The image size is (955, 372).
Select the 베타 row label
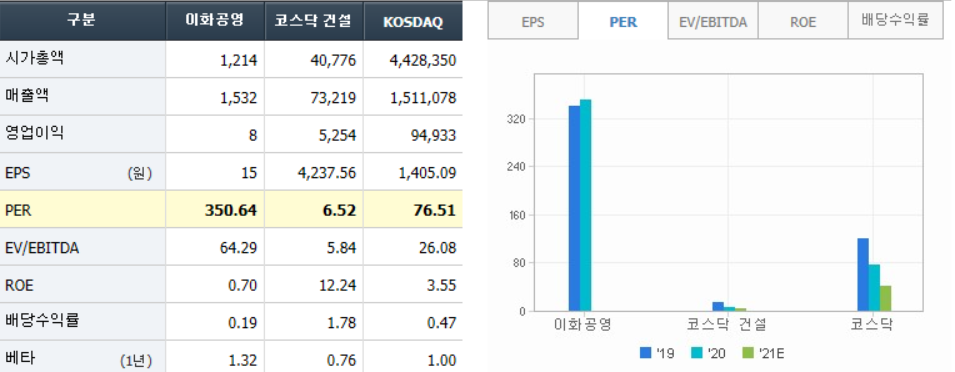click(19, 359)
